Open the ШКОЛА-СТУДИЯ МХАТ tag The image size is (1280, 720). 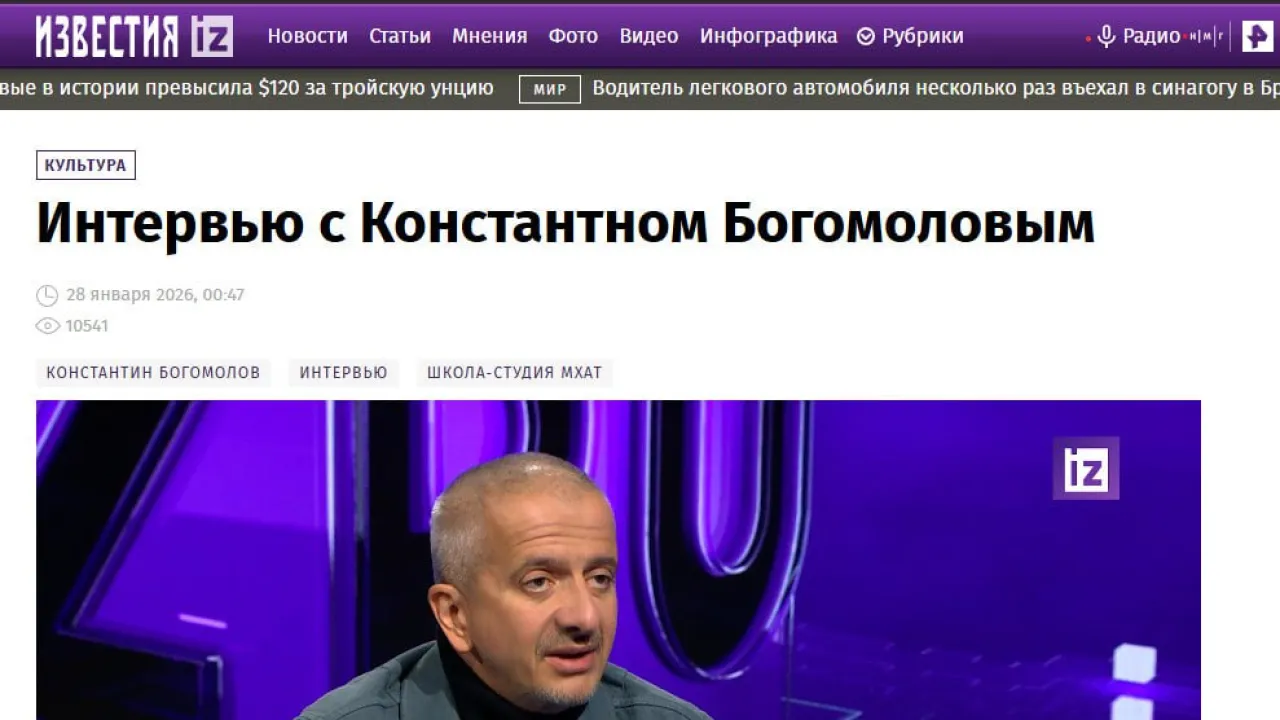pyautogui.click(x=515, y=373)
